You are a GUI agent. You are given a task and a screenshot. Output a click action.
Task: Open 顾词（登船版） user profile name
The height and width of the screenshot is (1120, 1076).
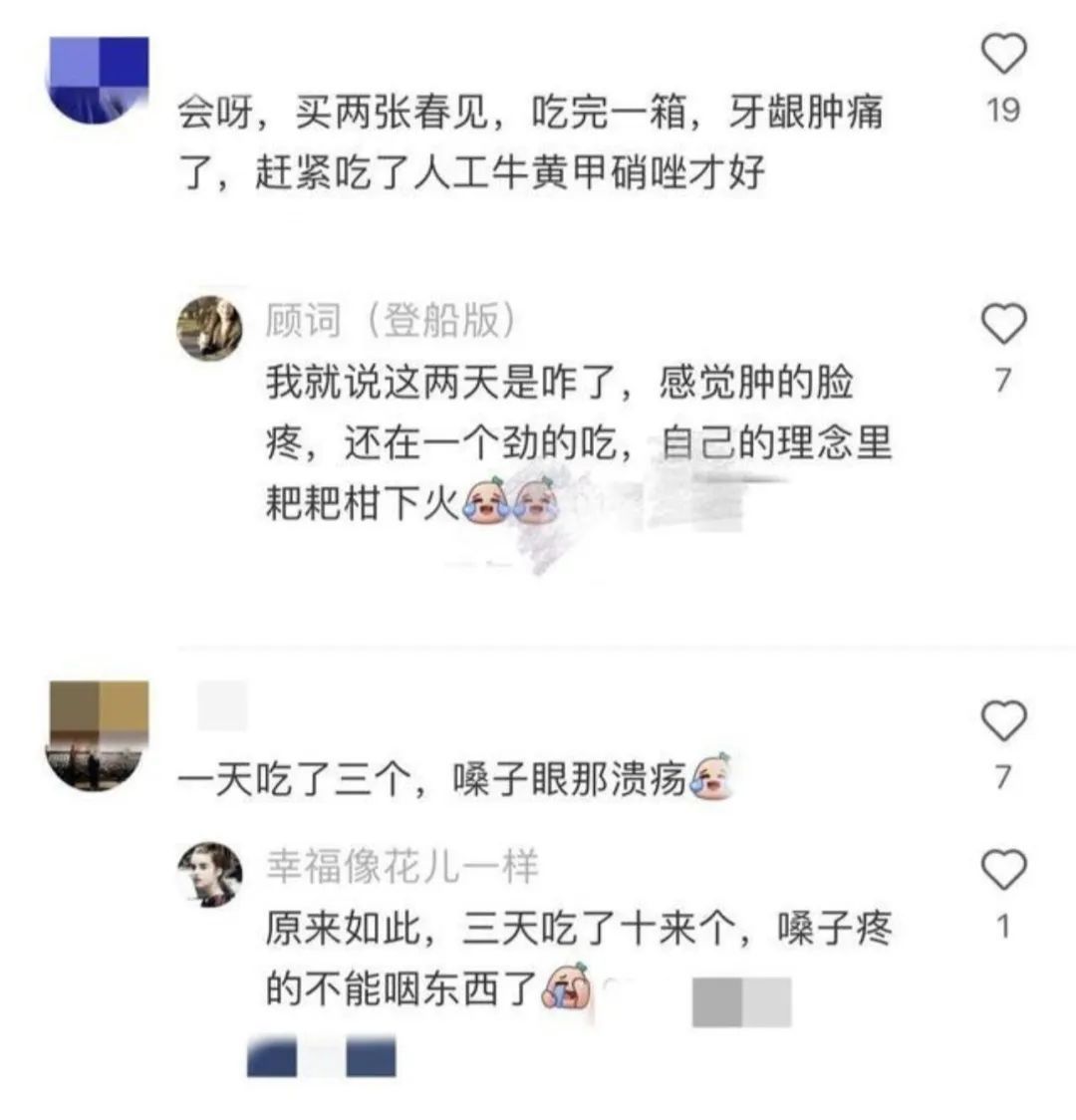pyautogui.click(x=391, y=320)
